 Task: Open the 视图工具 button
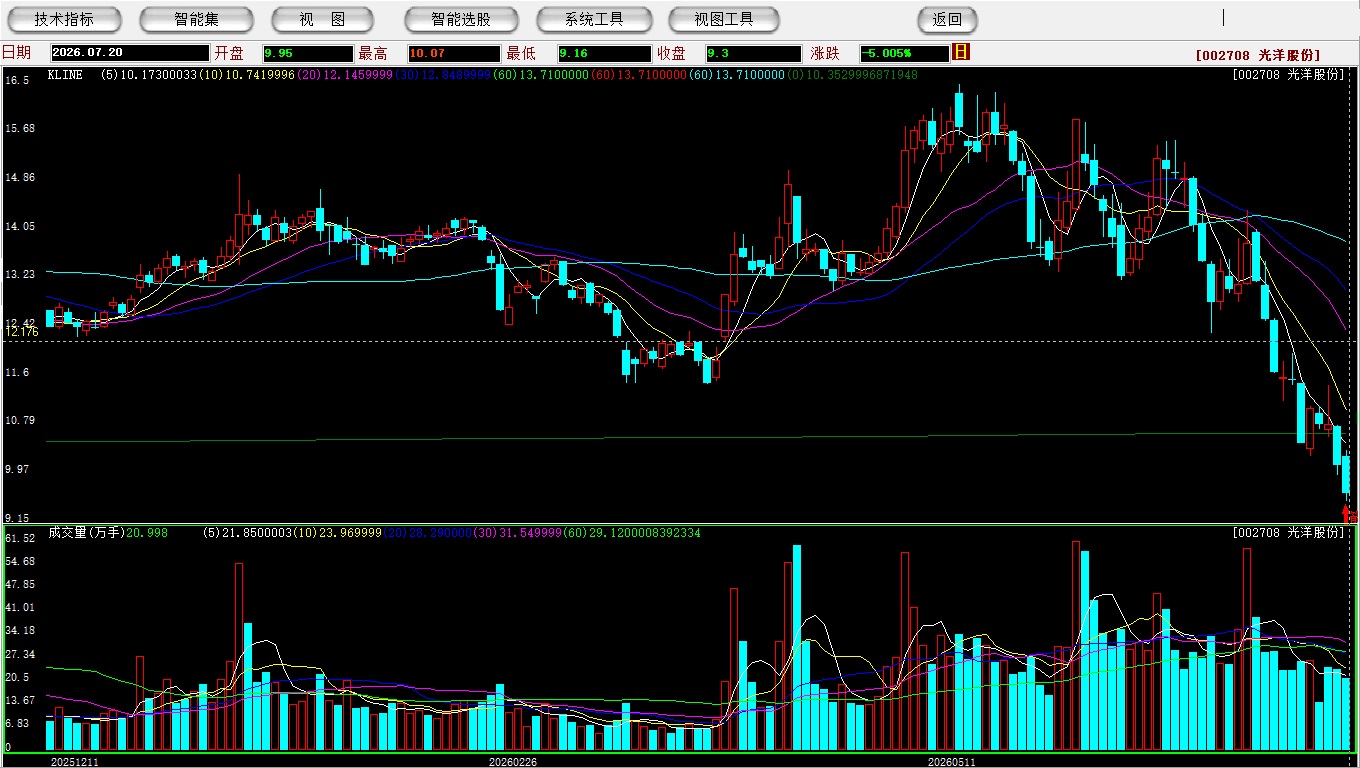pos(724,19)
